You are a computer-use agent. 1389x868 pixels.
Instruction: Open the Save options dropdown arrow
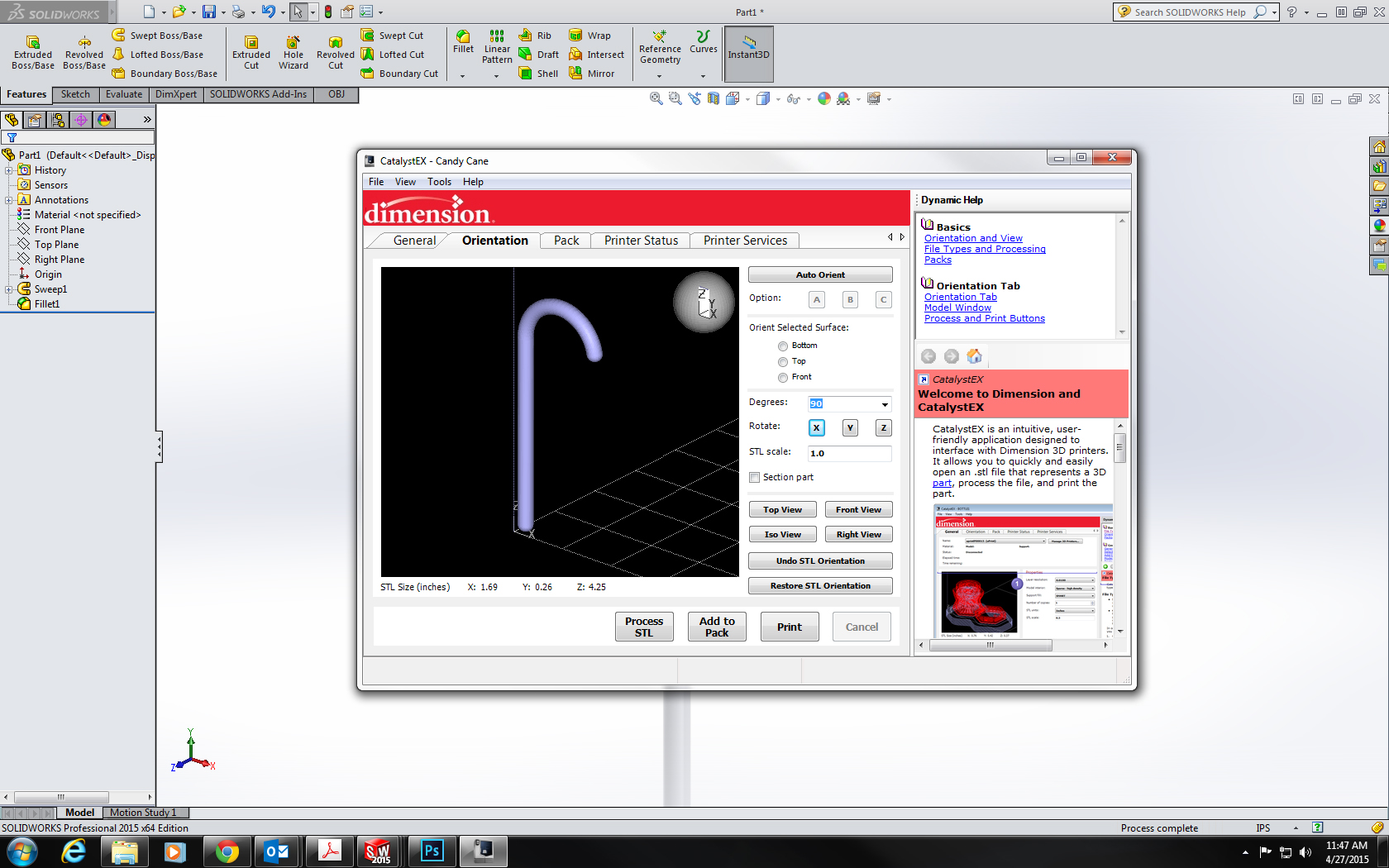tap(223, 12)
